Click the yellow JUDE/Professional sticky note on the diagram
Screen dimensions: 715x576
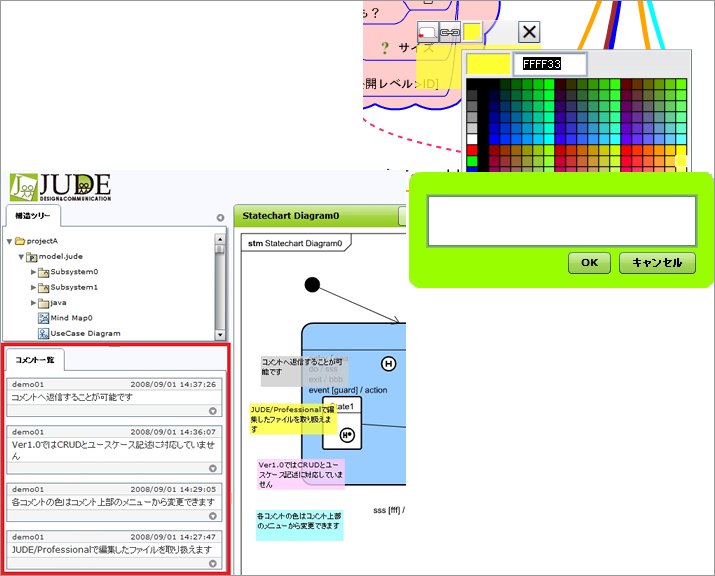tap(293, 418)
